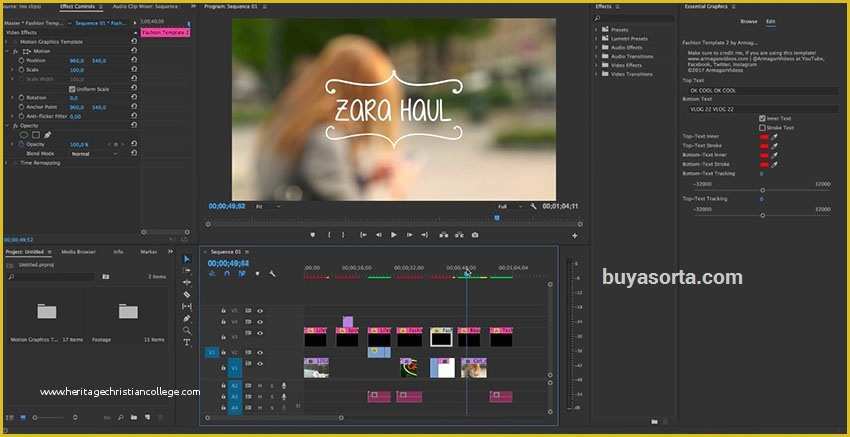
Task: Toggle V5 track output eye
Action: click(260, 311)
